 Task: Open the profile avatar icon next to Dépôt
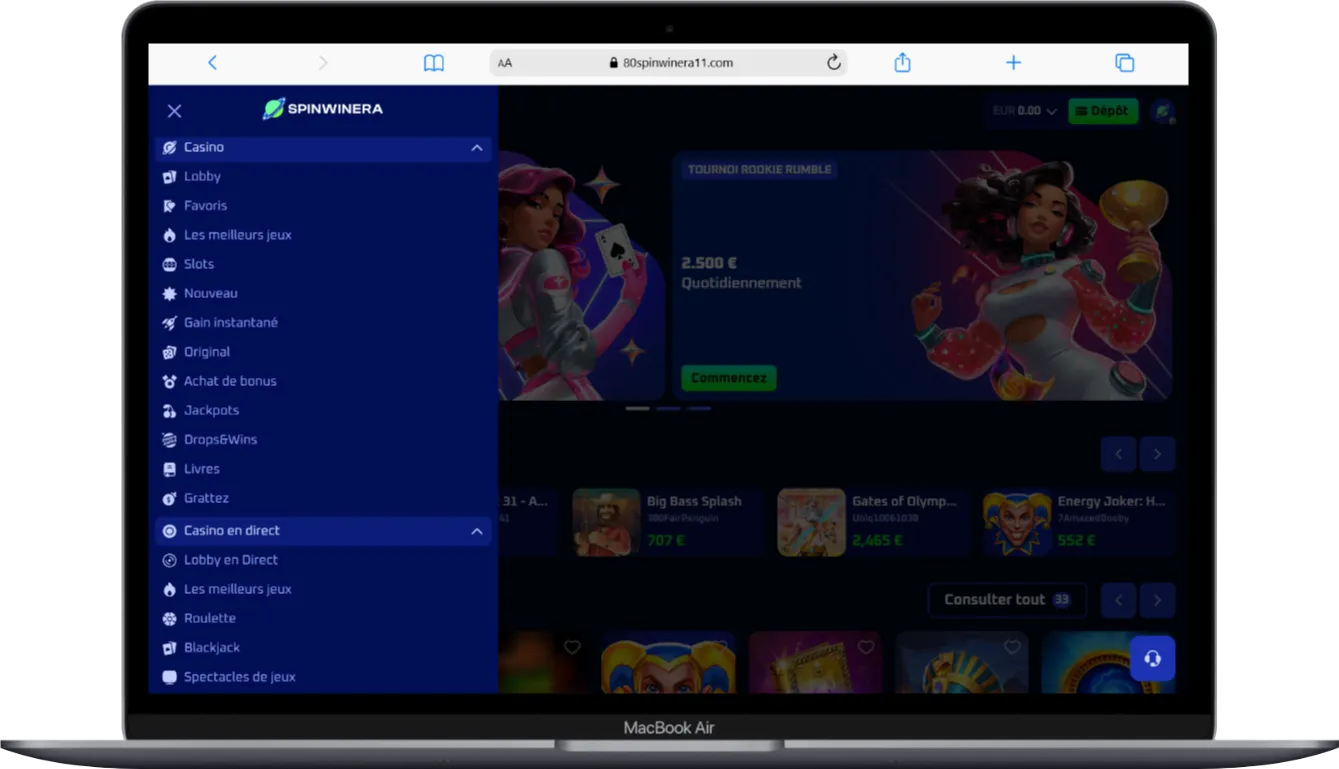[1162, 112]
